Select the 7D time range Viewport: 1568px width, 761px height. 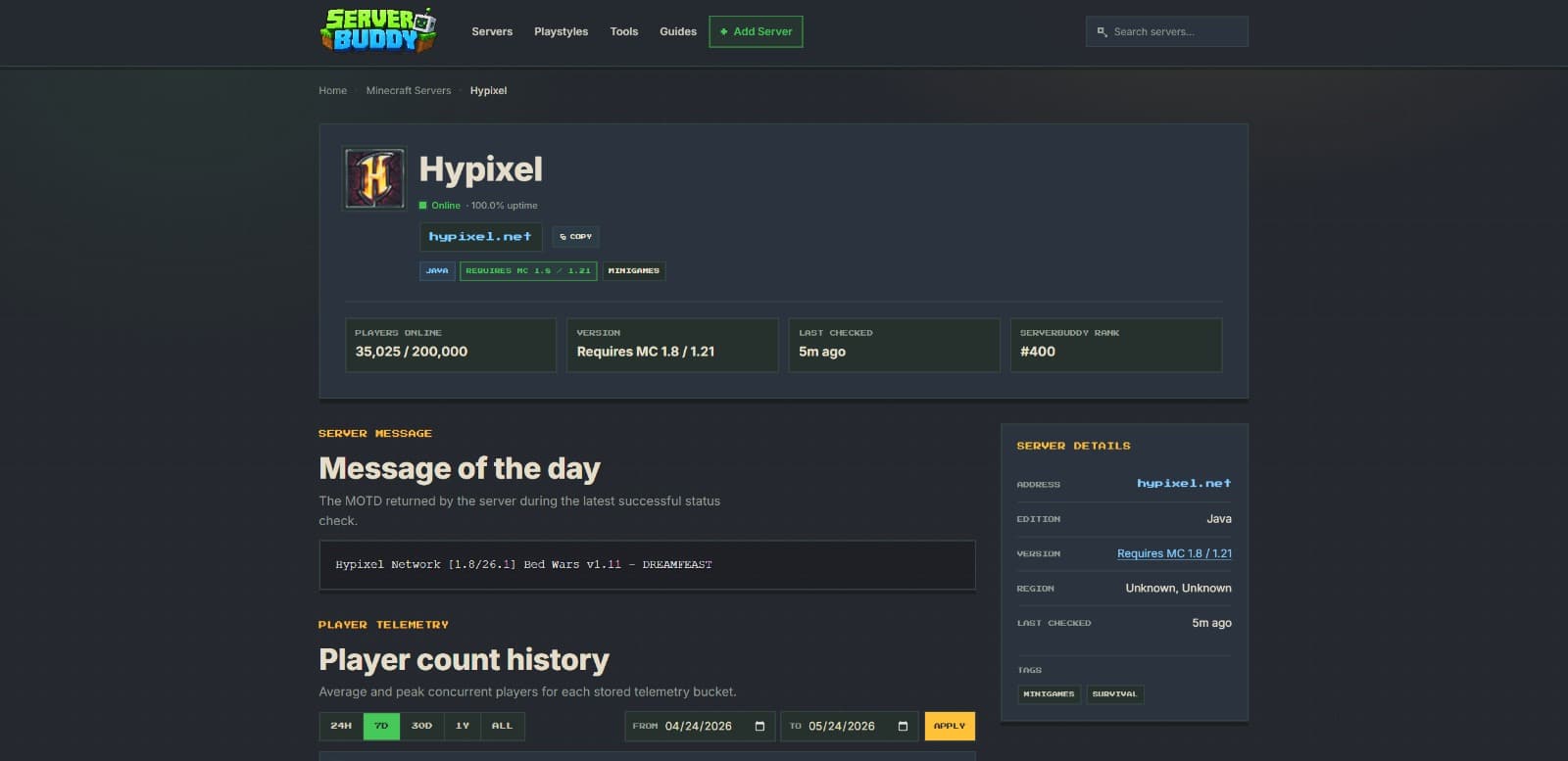click(381, 726)
